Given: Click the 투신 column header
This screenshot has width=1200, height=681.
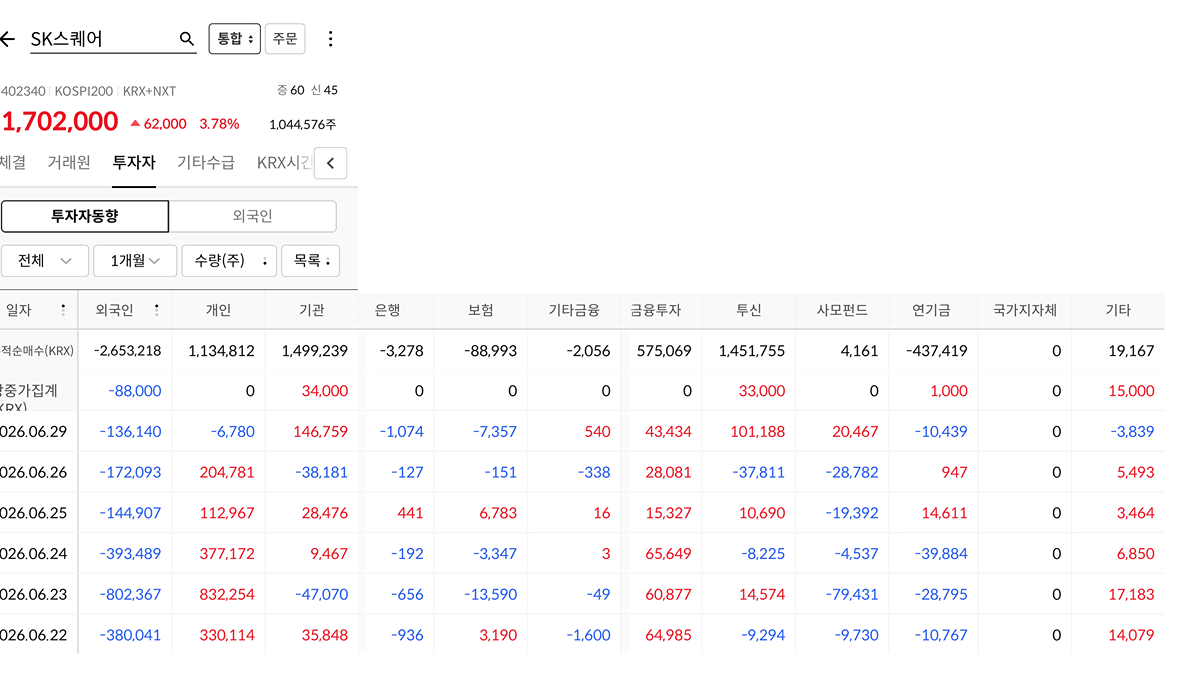Looking at the screenshot, I should point(748,310).
